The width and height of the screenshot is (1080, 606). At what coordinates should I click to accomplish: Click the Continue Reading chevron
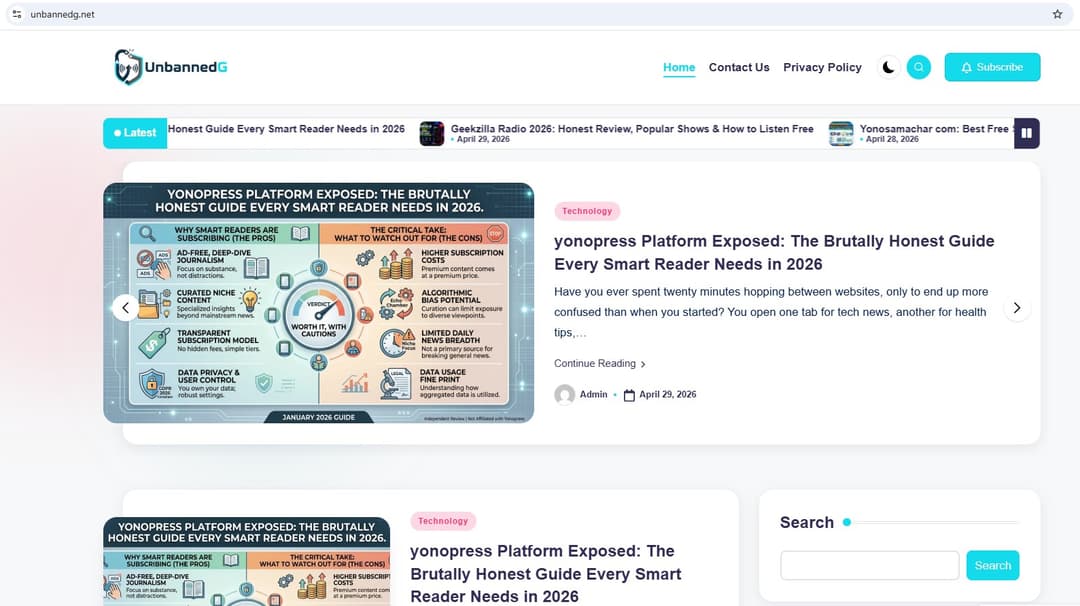[x=643, y=364]
